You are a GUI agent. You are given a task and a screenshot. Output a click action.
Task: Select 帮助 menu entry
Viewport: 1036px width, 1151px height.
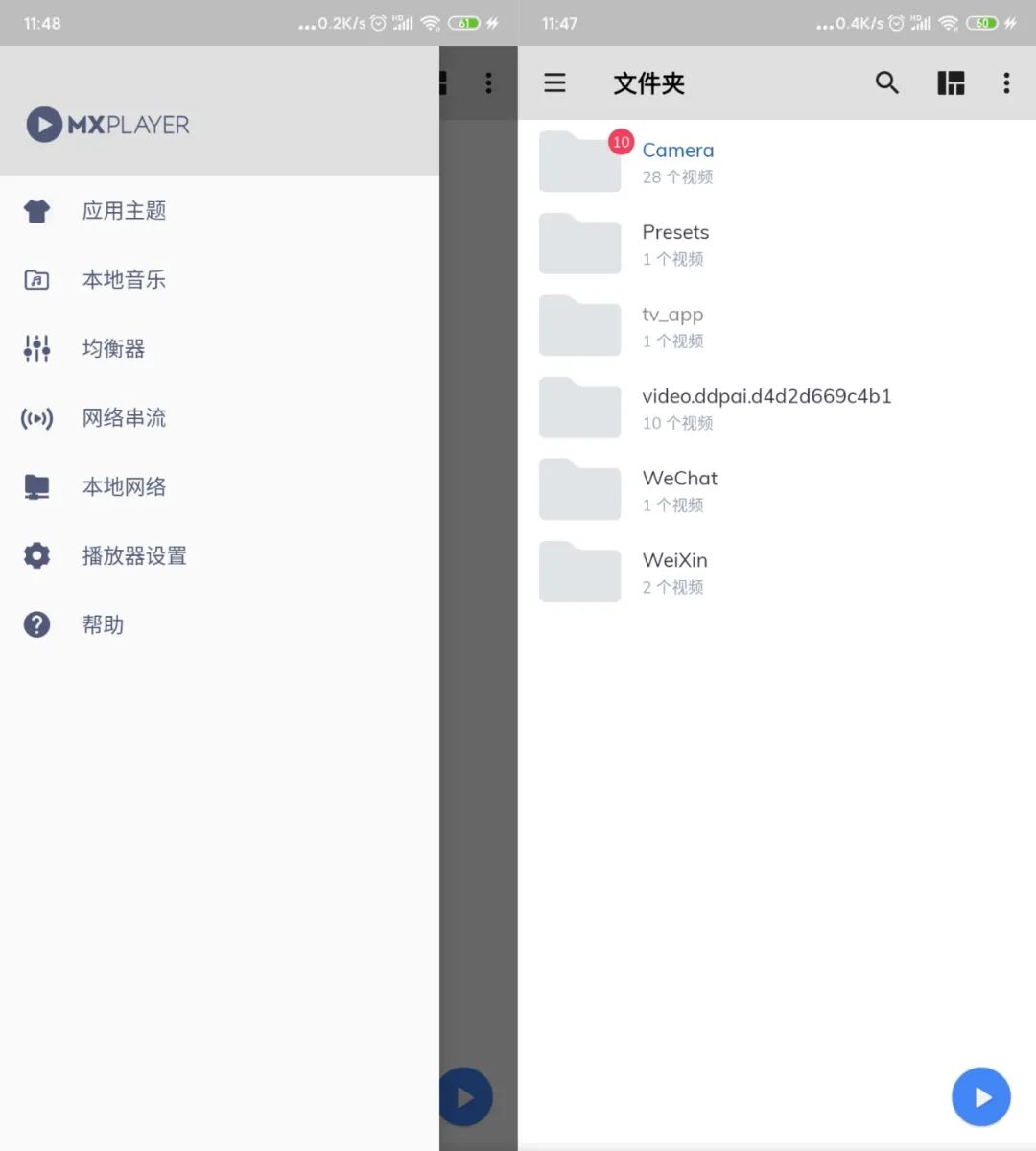tap(220, 624)
